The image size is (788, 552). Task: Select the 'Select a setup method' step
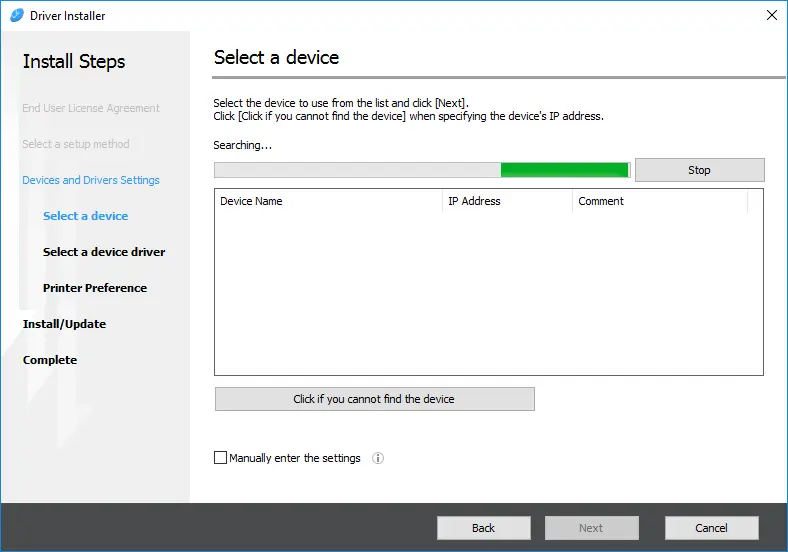pos(76,144)
